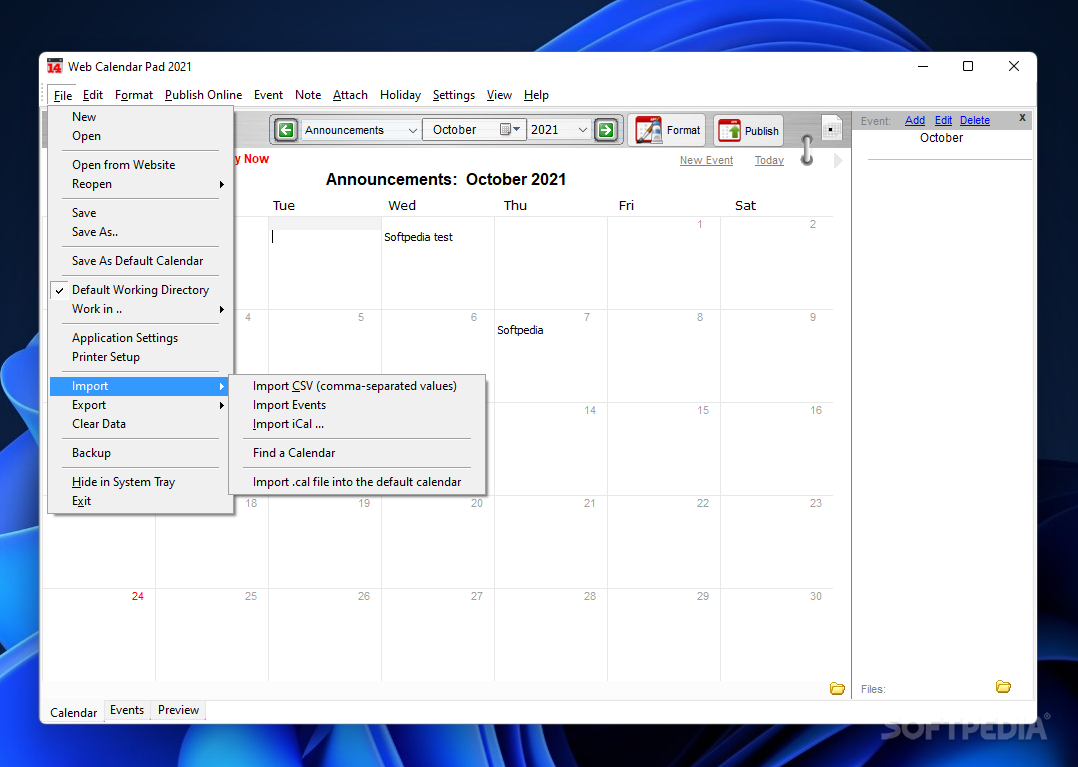
Task: Open the View menu
Action: (x=499, y=95)
